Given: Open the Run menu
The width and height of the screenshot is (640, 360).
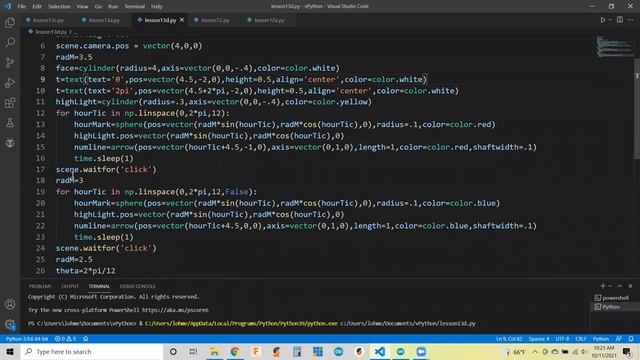Looking at the screenshot, I should pyautogui.click(x=113, y=7).
